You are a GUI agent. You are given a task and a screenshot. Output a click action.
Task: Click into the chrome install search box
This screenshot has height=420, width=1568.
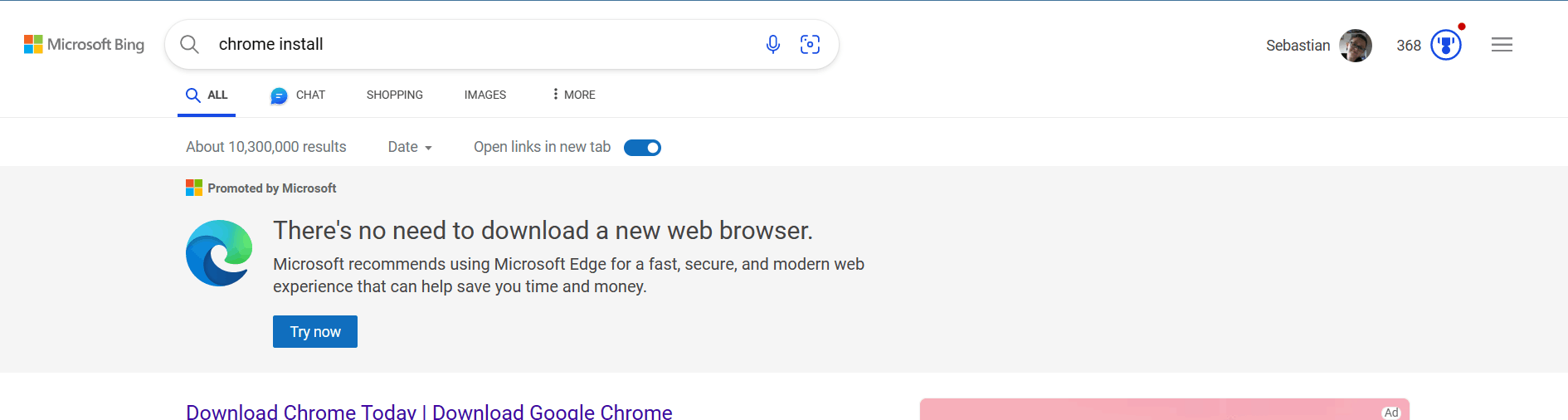pos(481,44)
